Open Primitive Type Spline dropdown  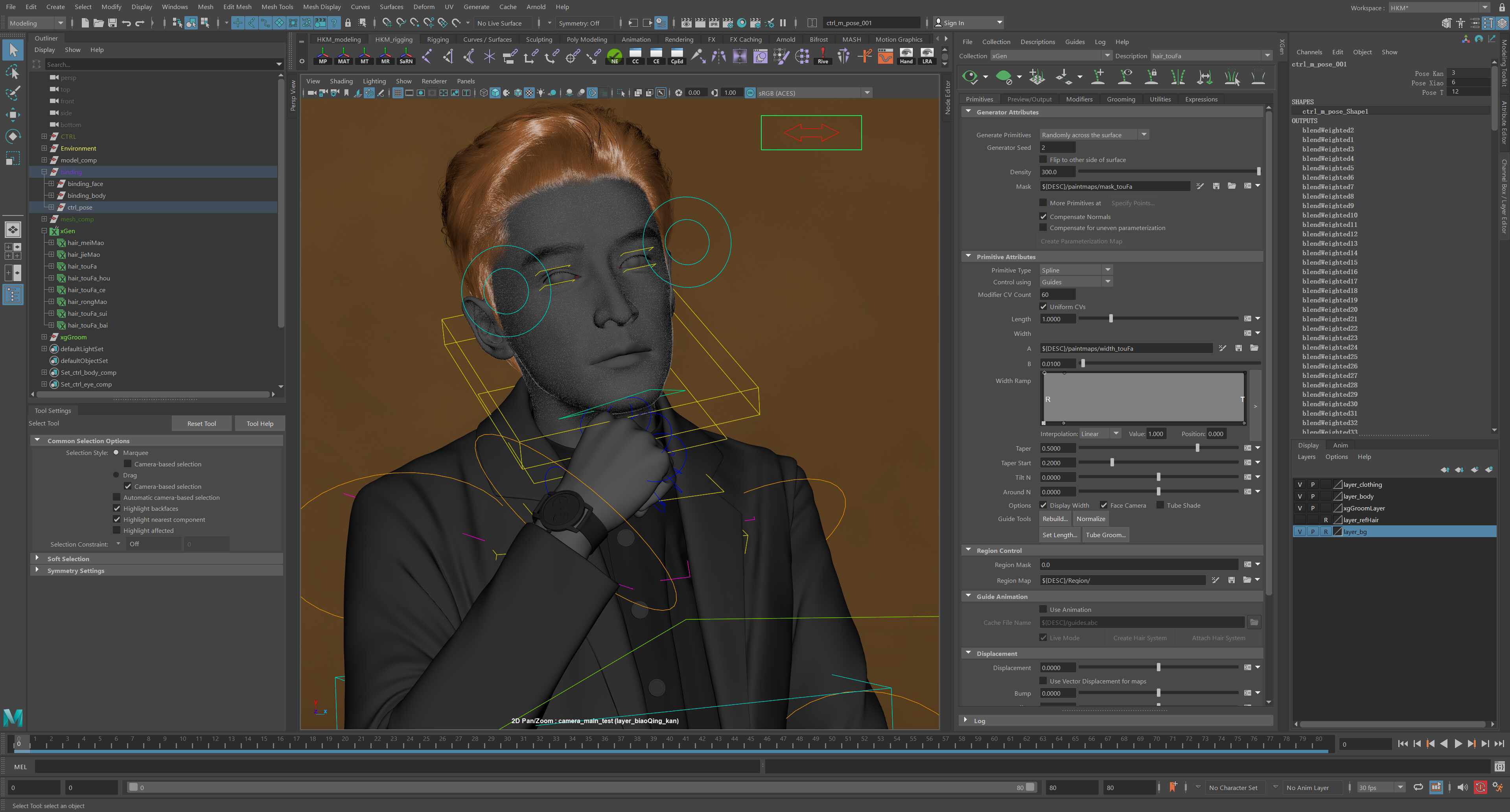pyautogui.click(x=1075, y=270)
